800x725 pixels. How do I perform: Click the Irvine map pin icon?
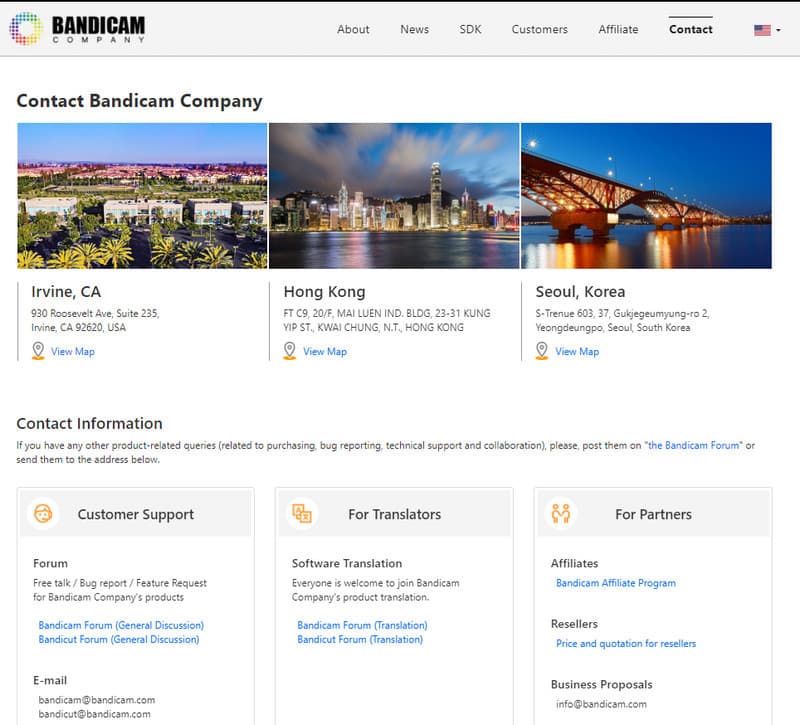point(38,351)
